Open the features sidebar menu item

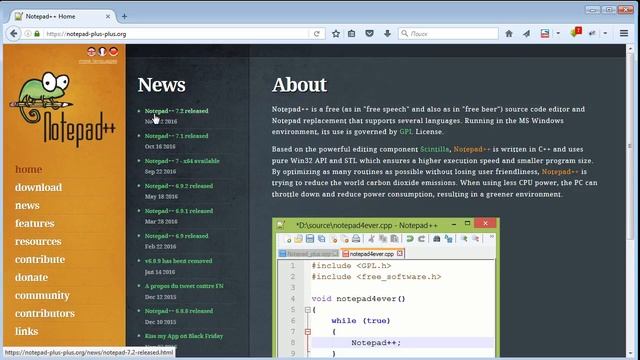(35, 223)
